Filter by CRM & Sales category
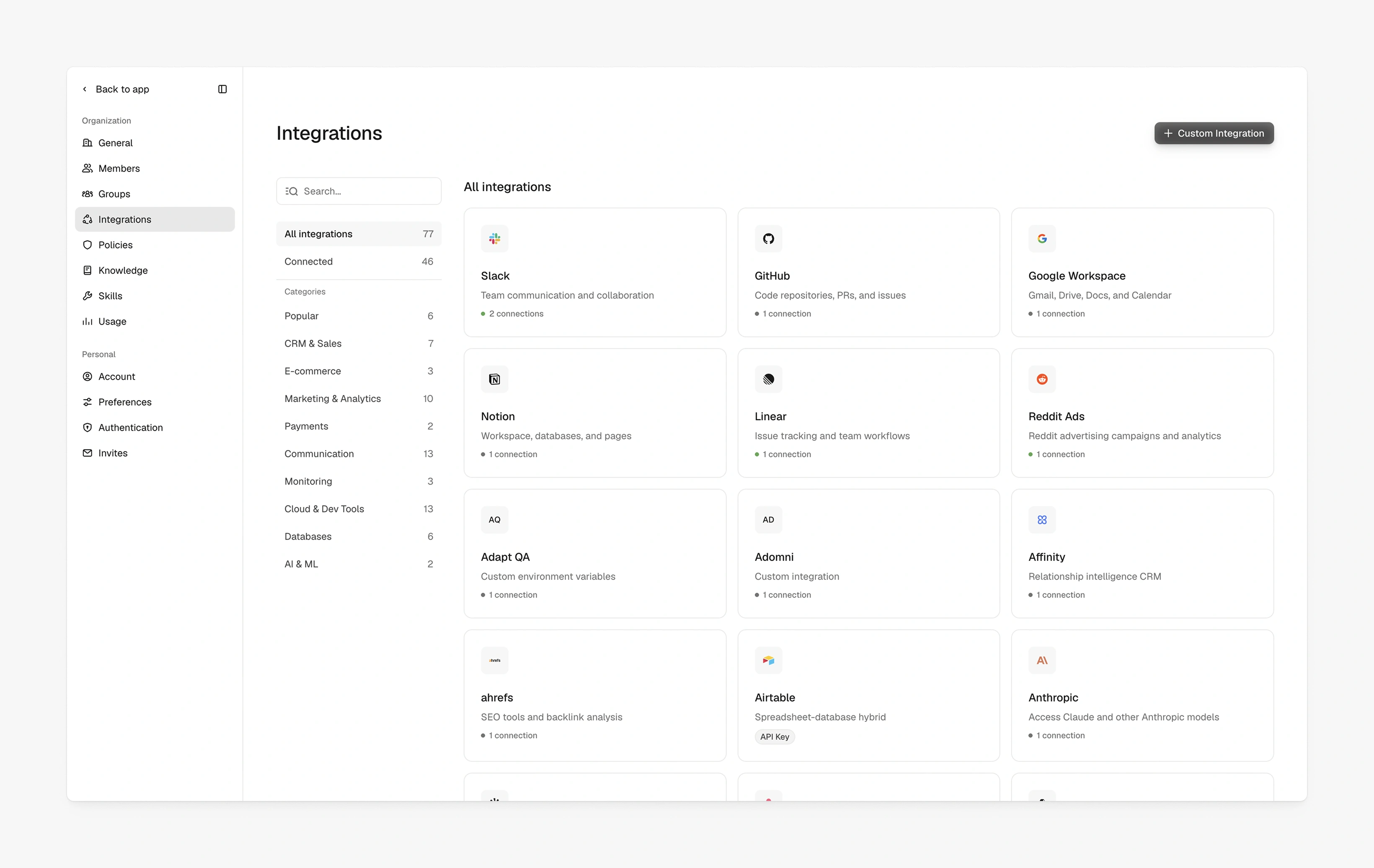The height and width of the screenshot is (868, 1374). [x=358, y=344]
